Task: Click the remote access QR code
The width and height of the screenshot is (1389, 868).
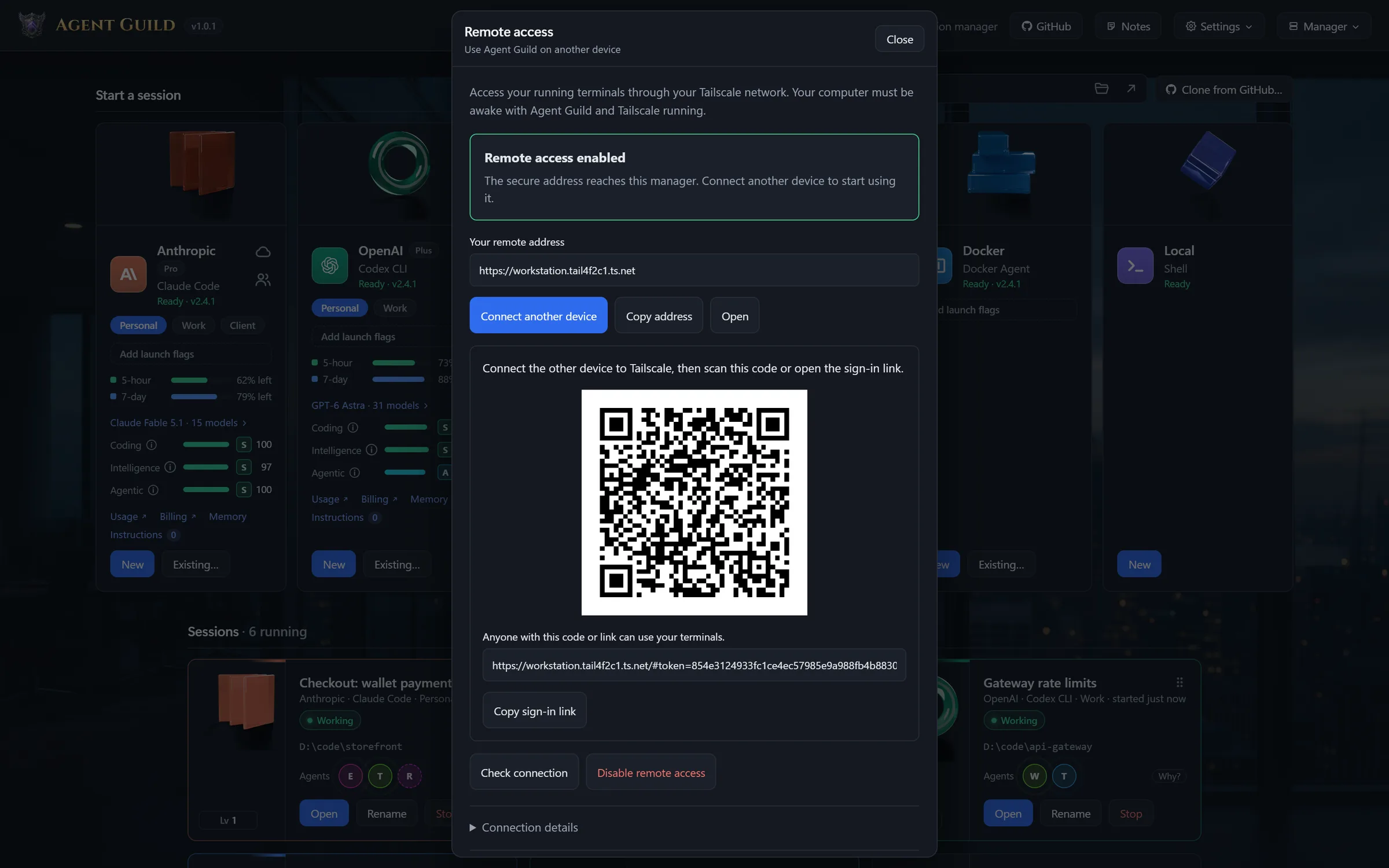Action: click(694, 502)
